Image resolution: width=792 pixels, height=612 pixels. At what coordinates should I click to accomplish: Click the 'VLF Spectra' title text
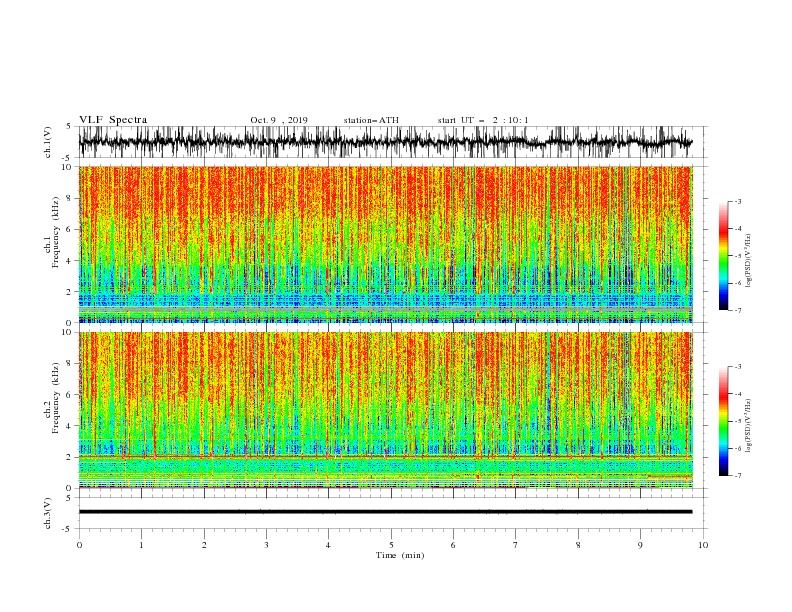pos(113,120)
